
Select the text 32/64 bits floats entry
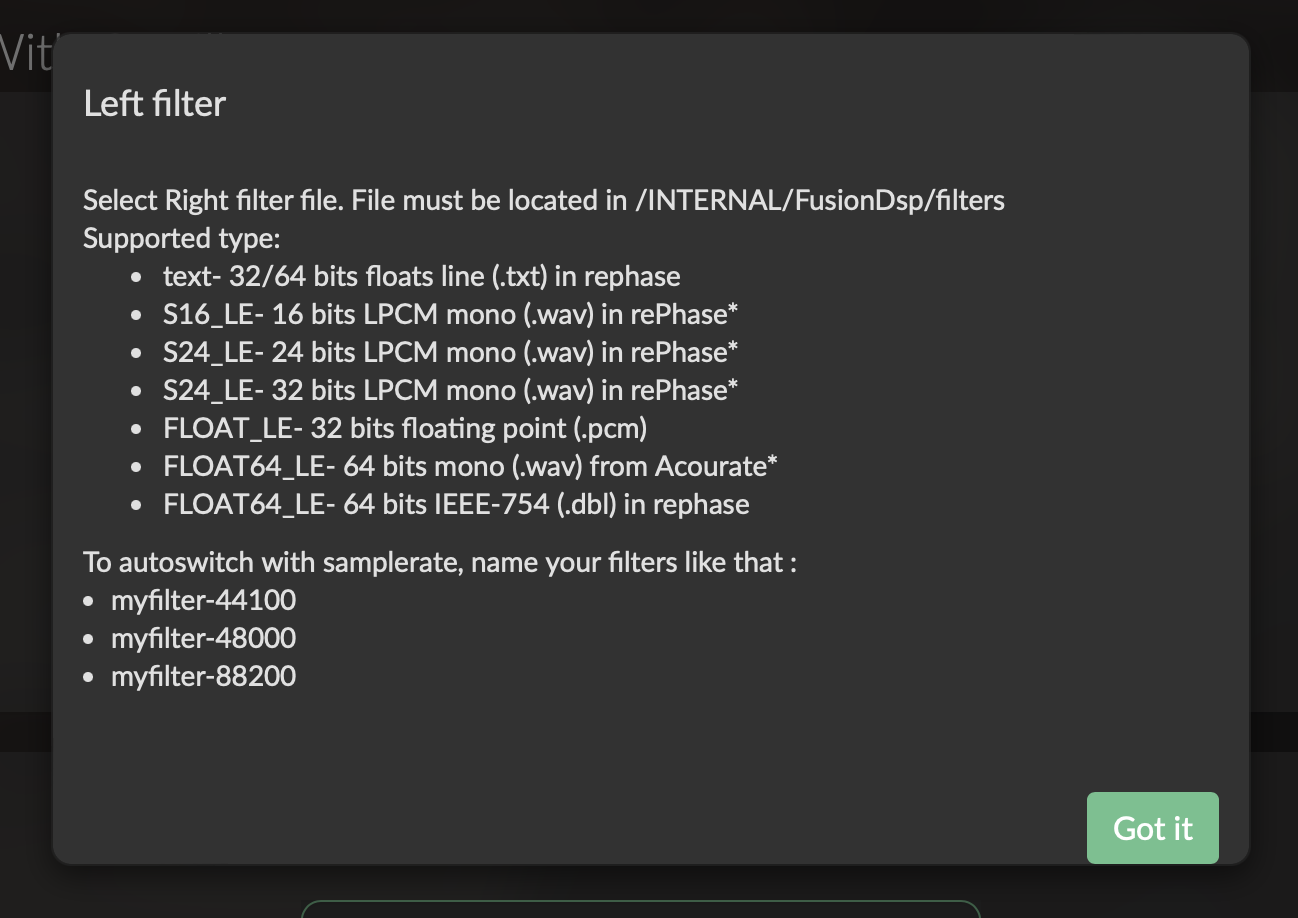[x=421, y=276]
